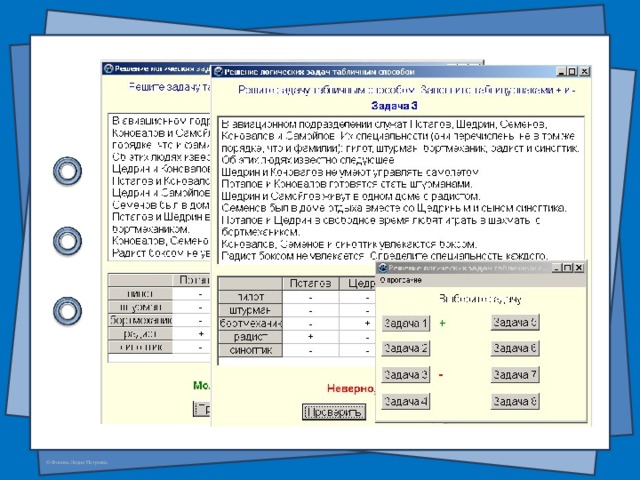The image size is (640, 480).
Task: Click пилот–Щедрин cell in Задача 3 table
Action: [x=358, y=298]
